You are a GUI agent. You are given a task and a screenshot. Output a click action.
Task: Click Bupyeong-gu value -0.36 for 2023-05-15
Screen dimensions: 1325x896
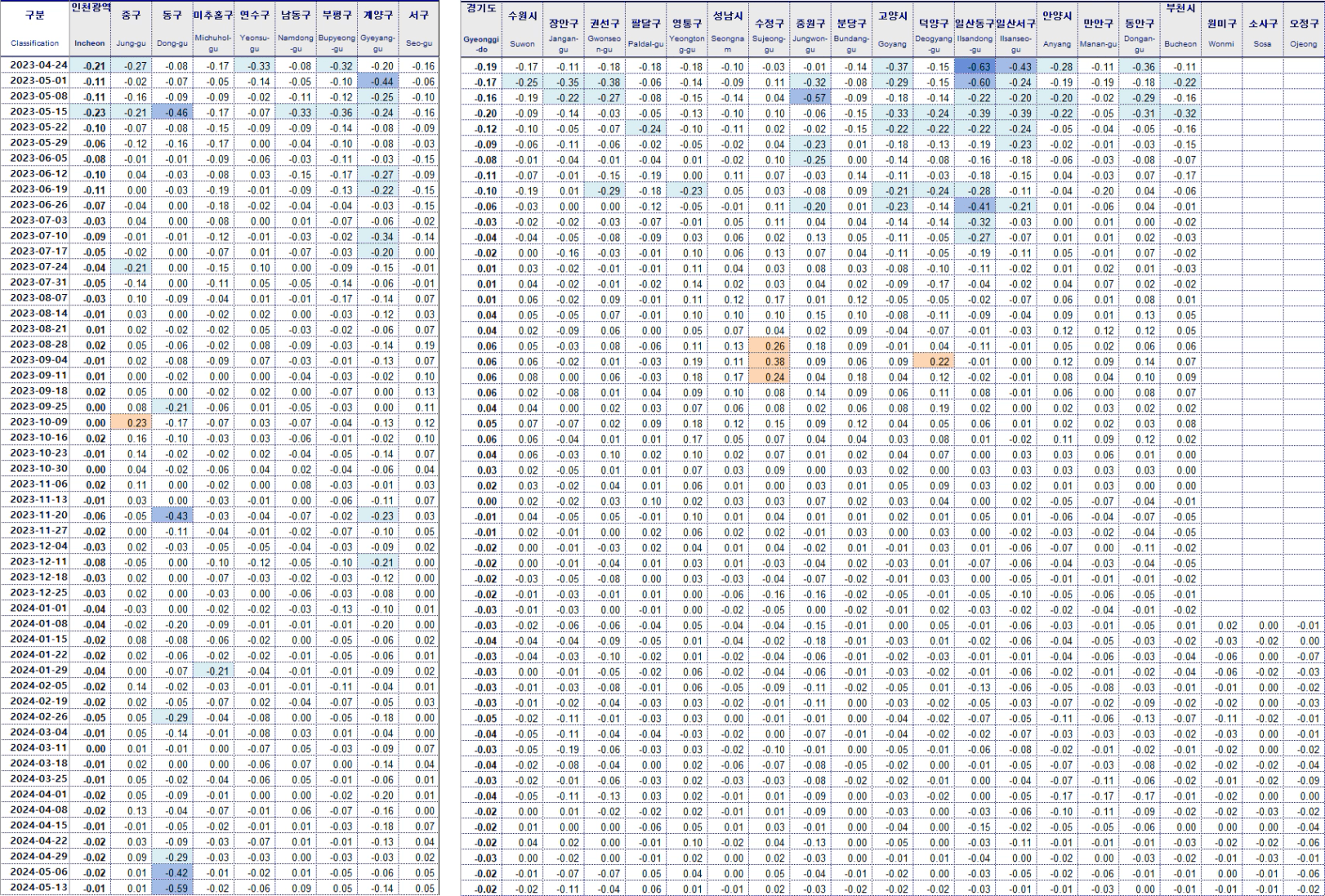pos(337,113)
